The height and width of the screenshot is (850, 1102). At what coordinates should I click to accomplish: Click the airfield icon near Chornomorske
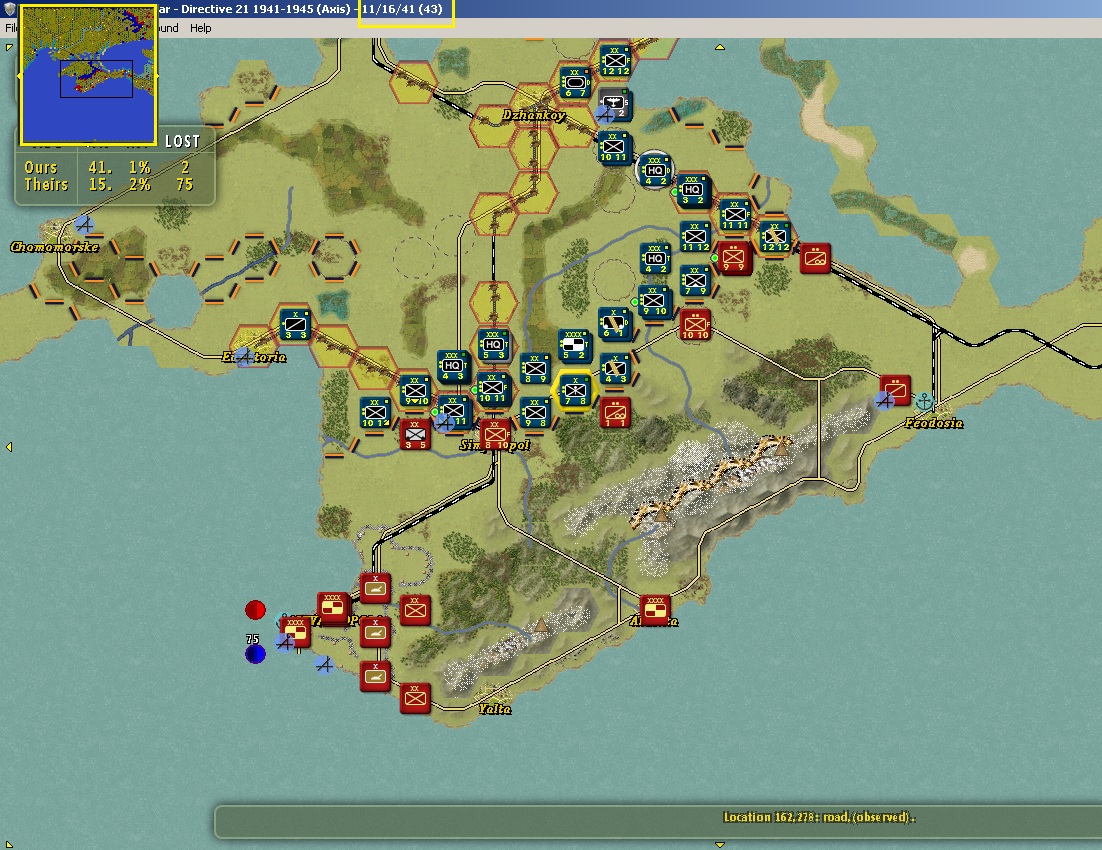click(84, 224)
